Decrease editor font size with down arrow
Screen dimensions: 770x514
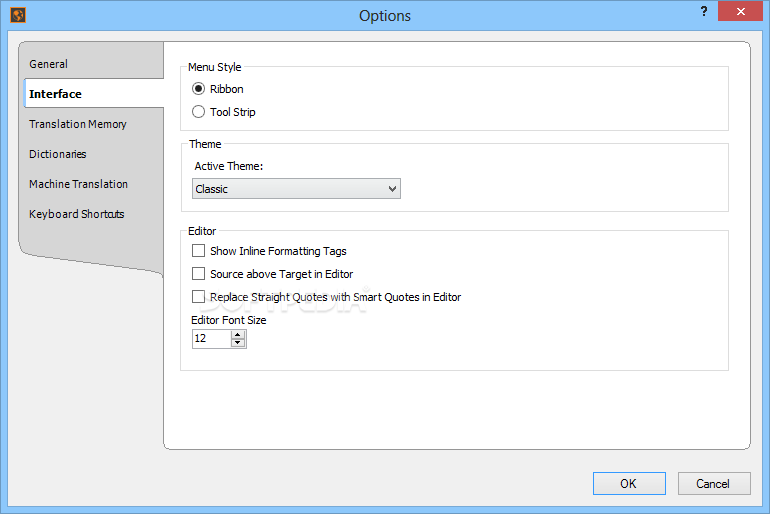238,343
